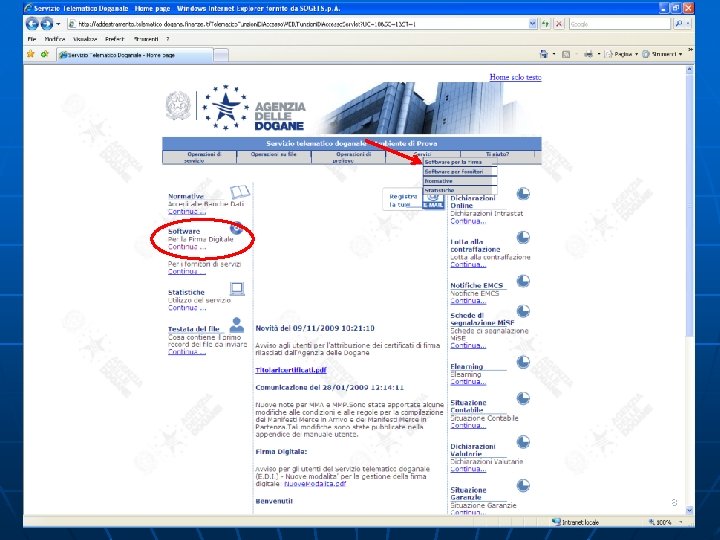Click the printer icon in command bar
The image size is (720, 540).
pyautogui.click(x=588, y=54)
